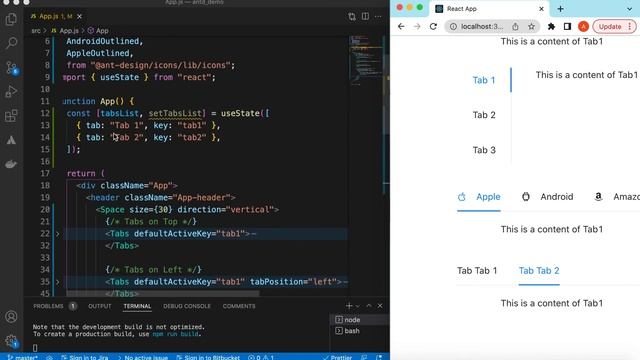Select Tab 3 in the left-positioned tabs
Screen dimensions: 640x360
coord(484,150)
